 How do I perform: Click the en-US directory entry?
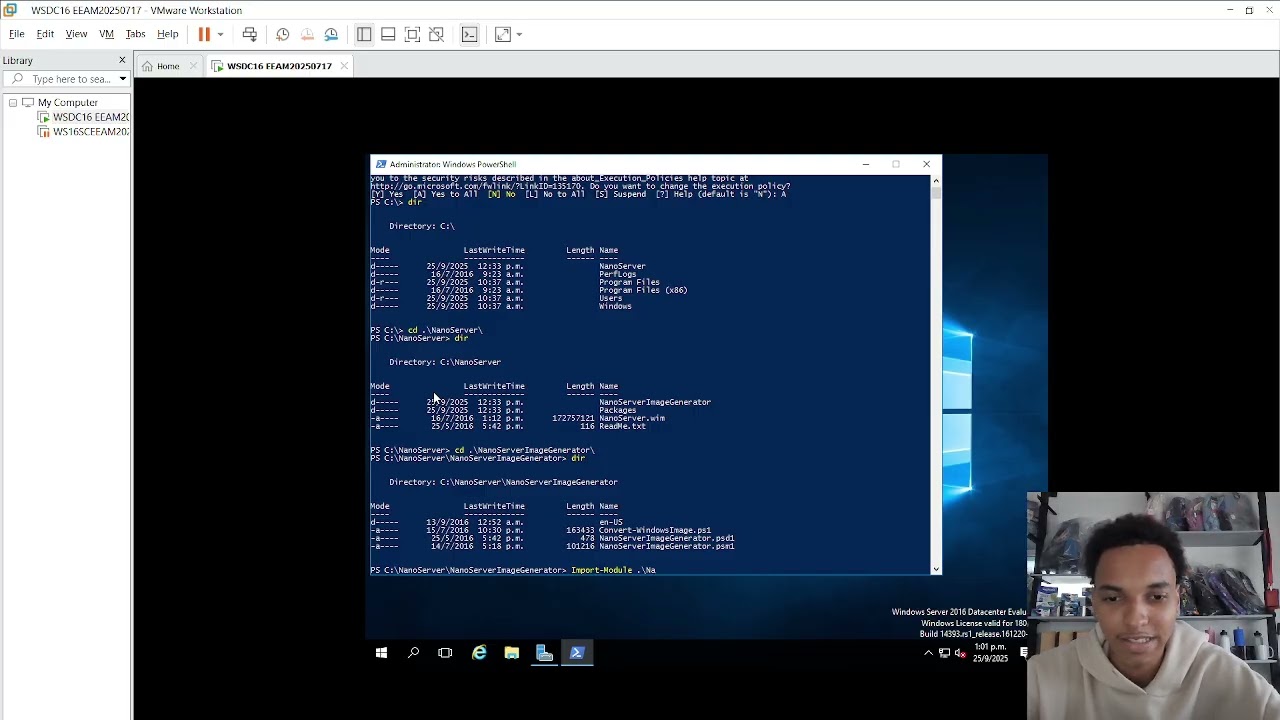click(610, 522)
